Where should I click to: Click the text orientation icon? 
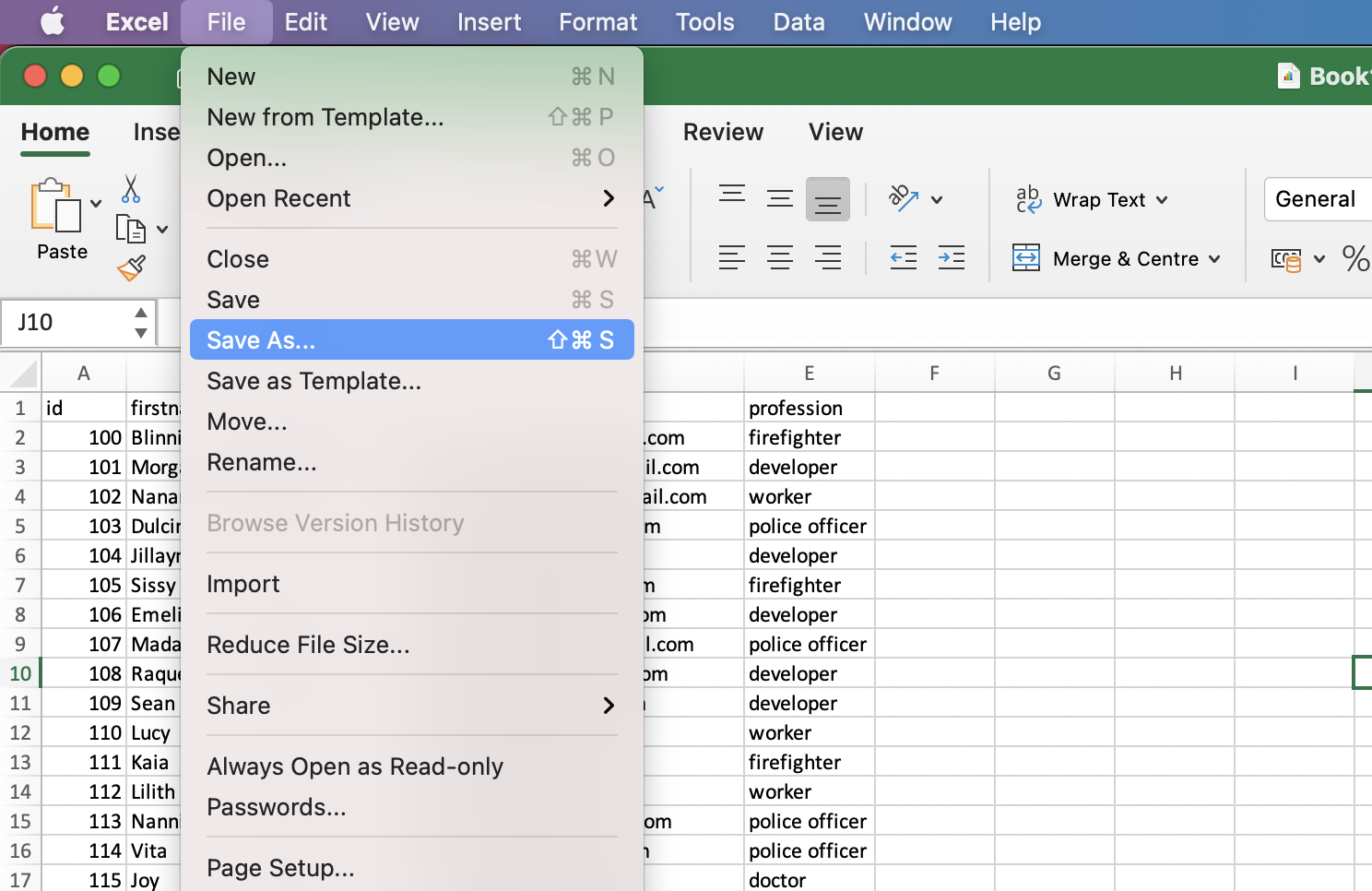coord(904,198)
